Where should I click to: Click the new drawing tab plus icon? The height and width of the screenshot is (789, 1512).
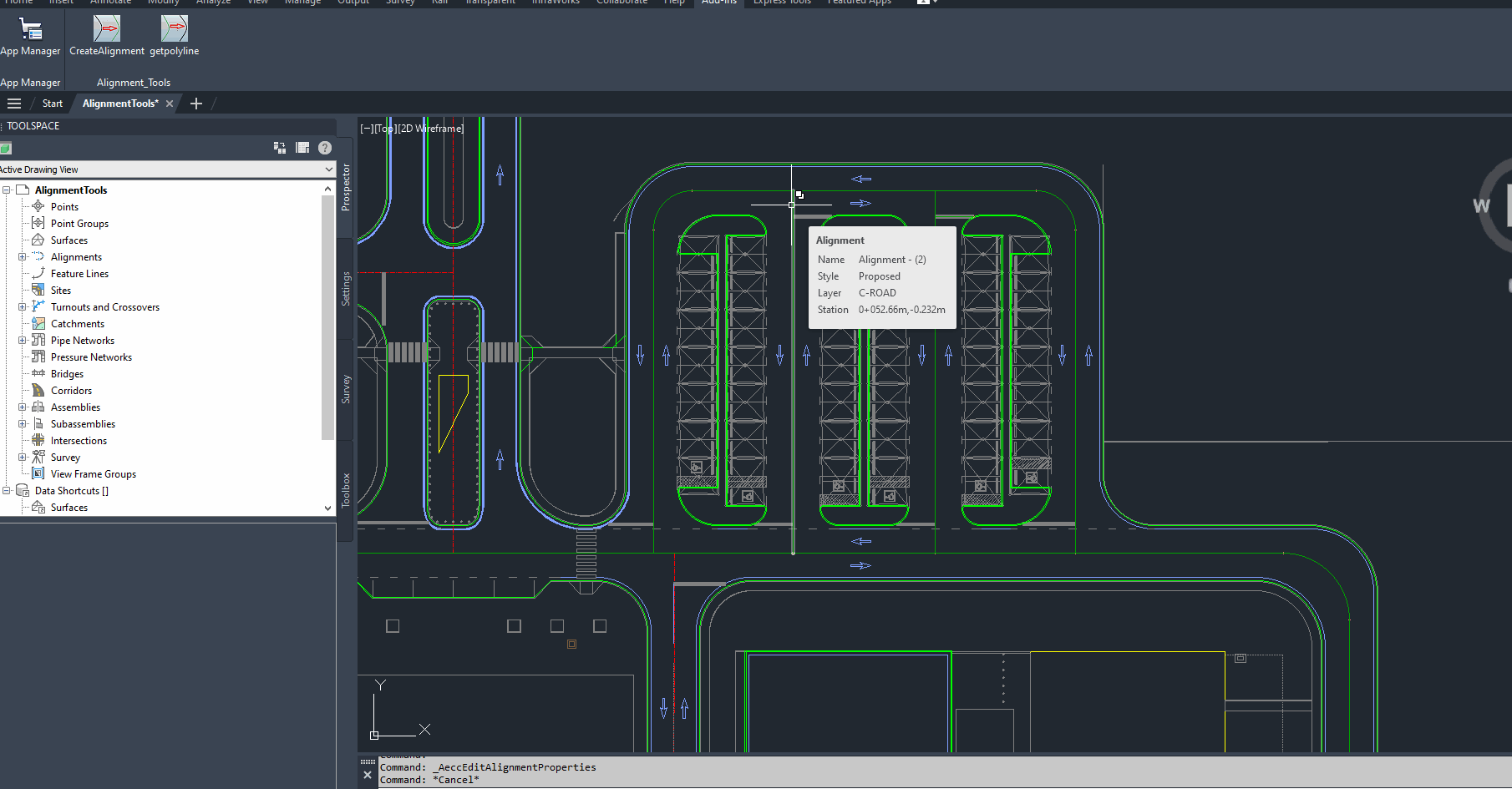click(x=196, y=104)
